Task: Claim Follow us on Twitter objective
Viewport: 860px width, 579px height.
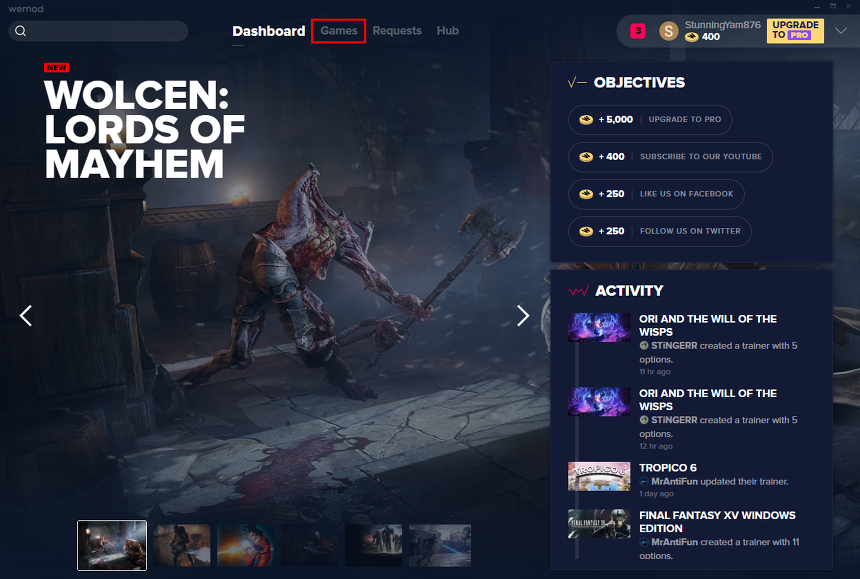Action: (x=660, y=231)
